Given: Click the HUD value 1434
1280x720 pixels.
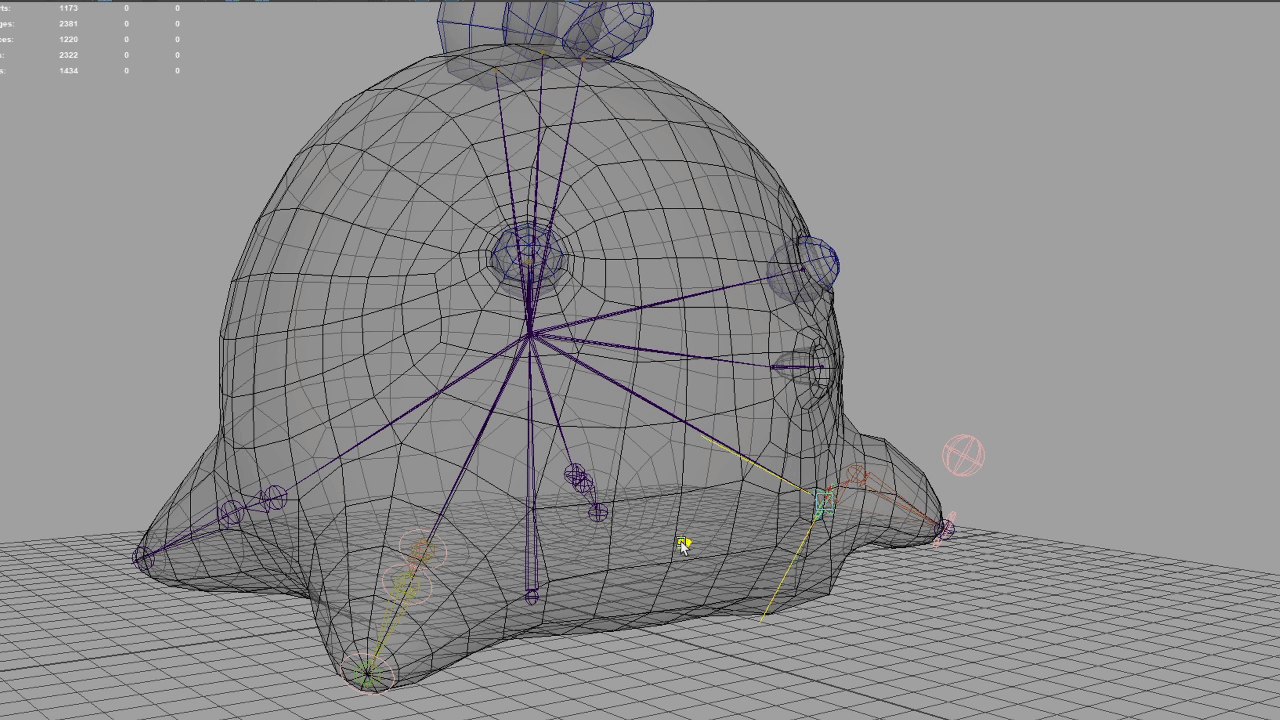Looking at the screenshot, I should (x=68, y=71).
